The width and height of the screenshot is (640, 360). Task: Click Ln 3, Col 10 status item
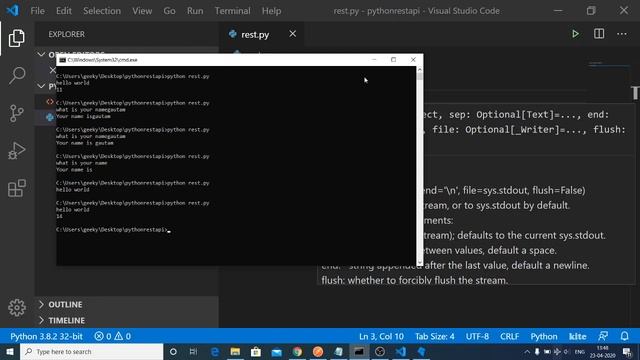coord(381,336)
